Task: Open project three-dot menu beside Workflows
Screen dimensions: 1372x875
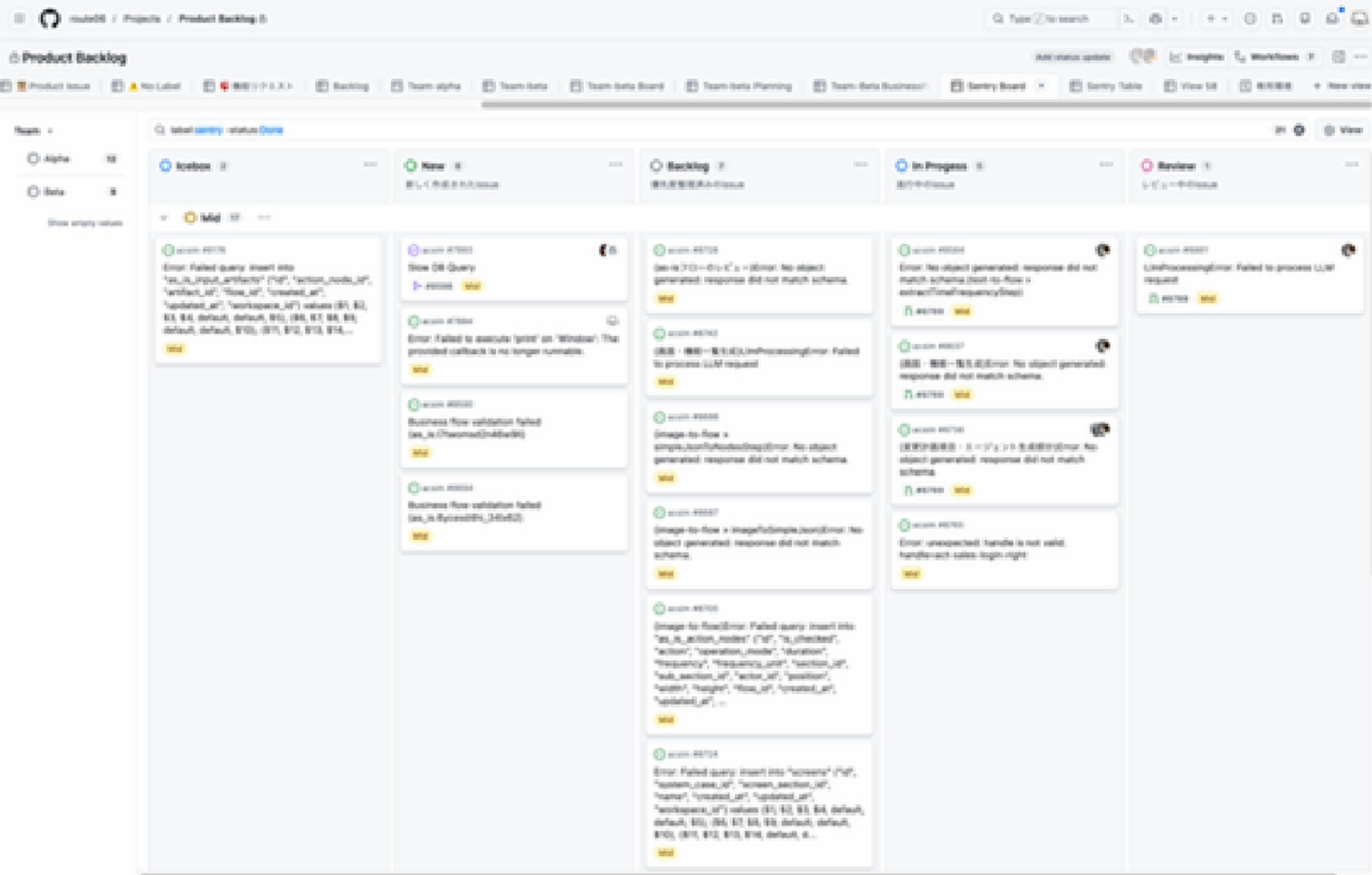Action: click(1361, 57)
